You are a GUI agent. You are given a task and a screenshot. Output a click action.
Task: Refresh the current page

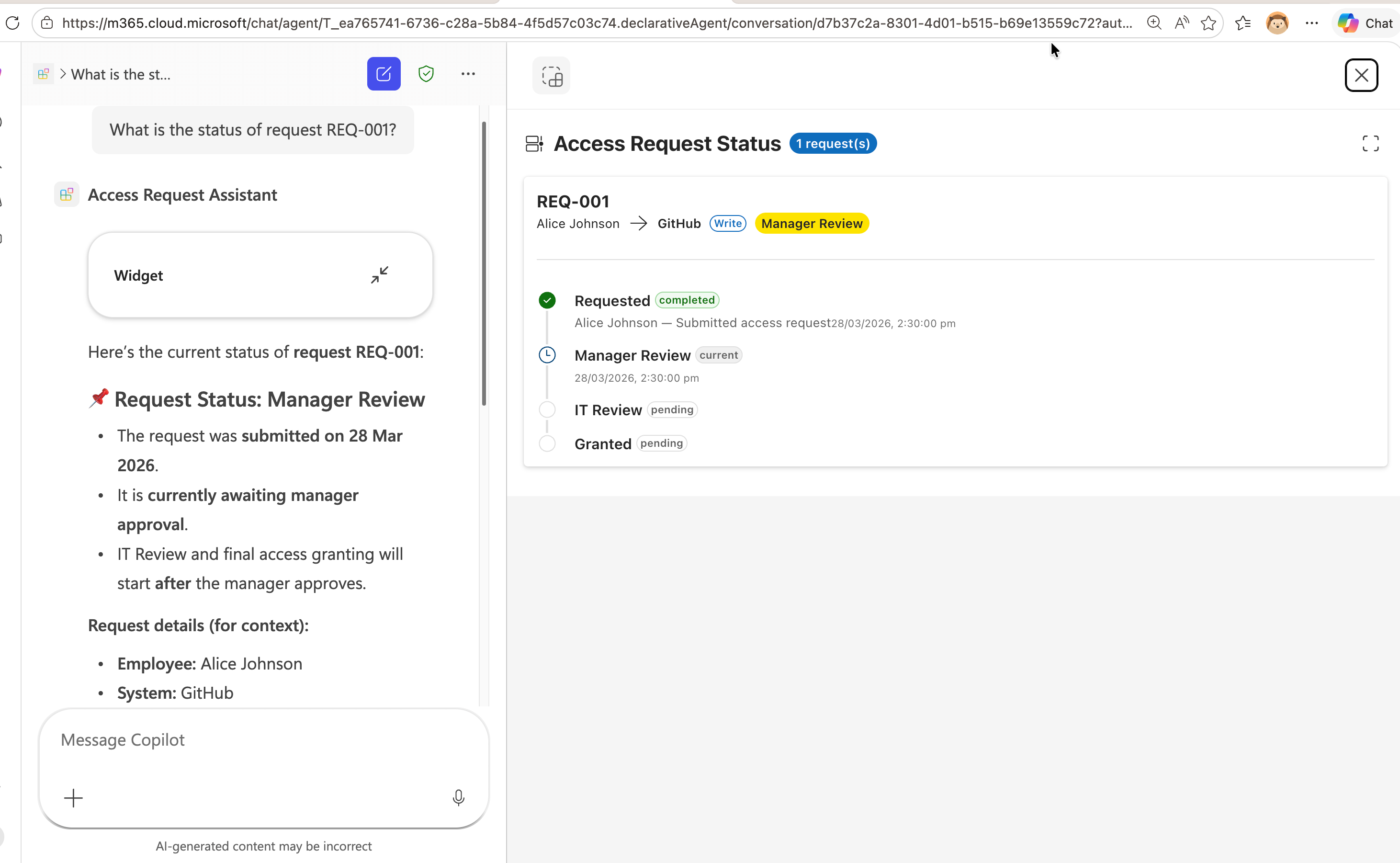[12, 23]
